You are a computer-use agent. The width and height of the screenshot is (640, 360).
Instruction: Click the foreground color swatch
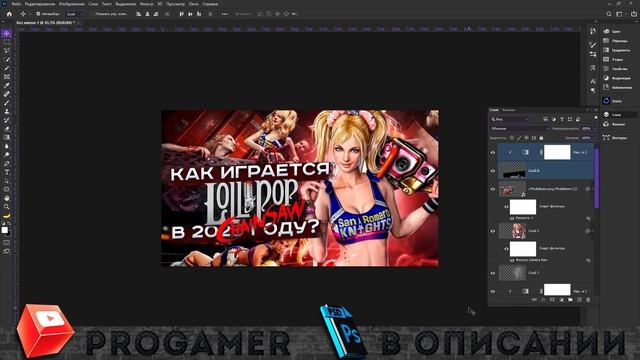(4, 230)
